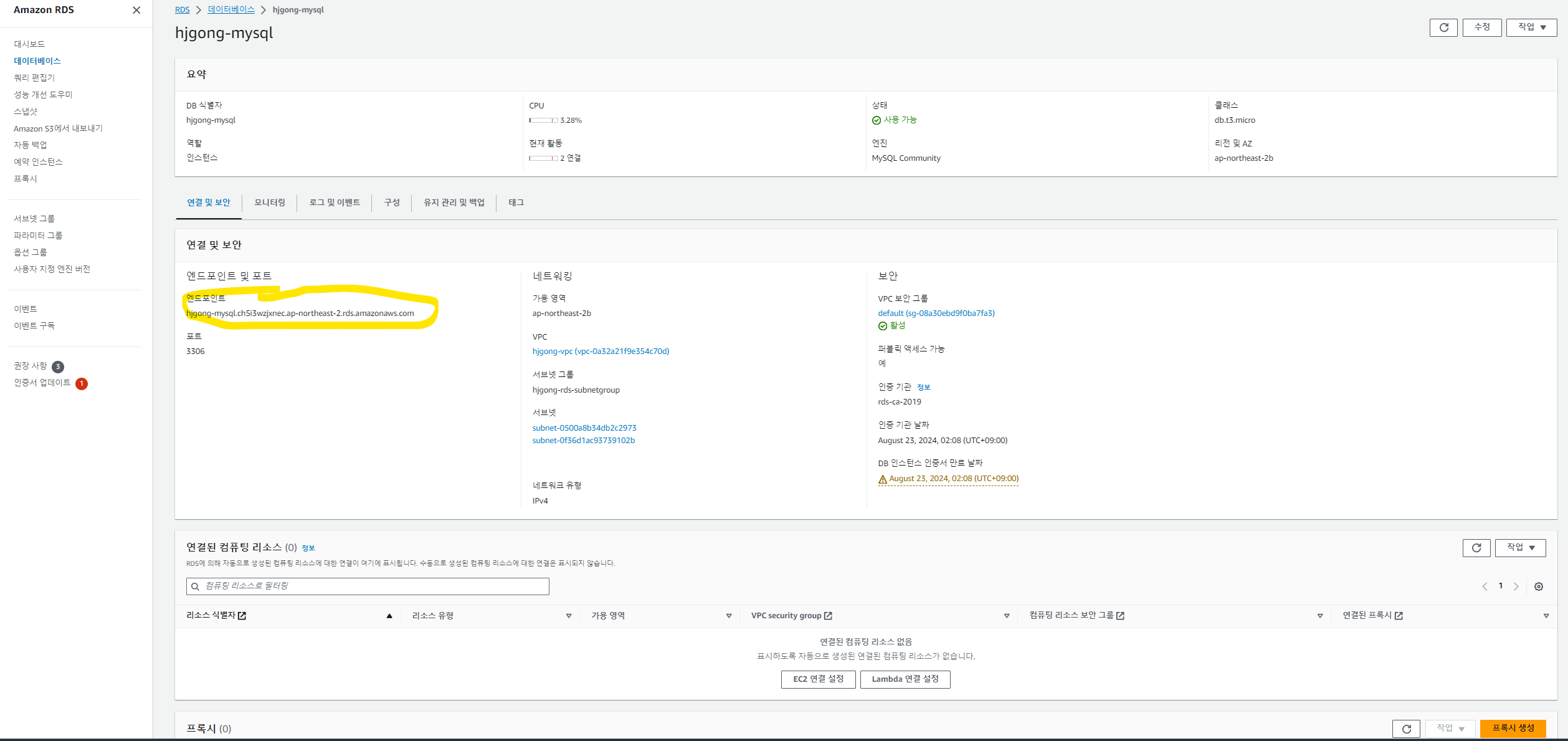This screenshot has width=1568, height=741.
Task: Click the 프록시 생성 button
Action: coord(1513,728)
